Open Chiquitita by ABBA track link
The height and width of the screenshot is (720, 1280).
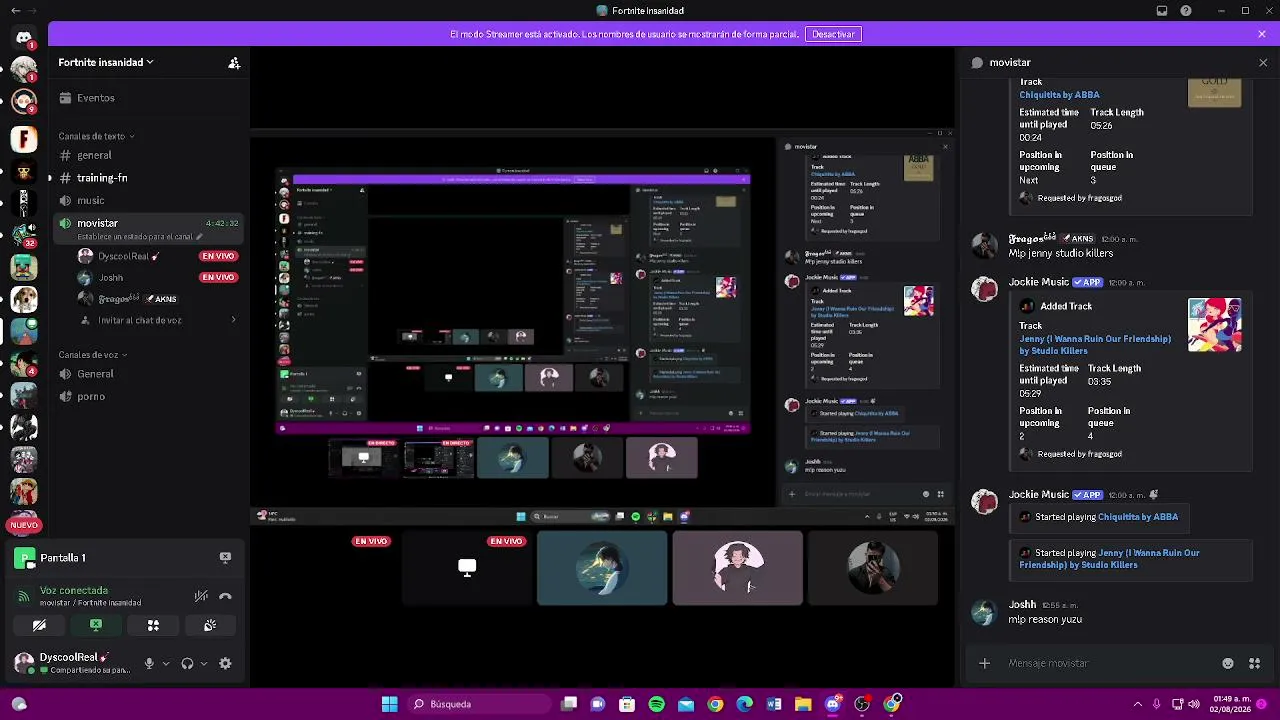[x=1059, y=95]
